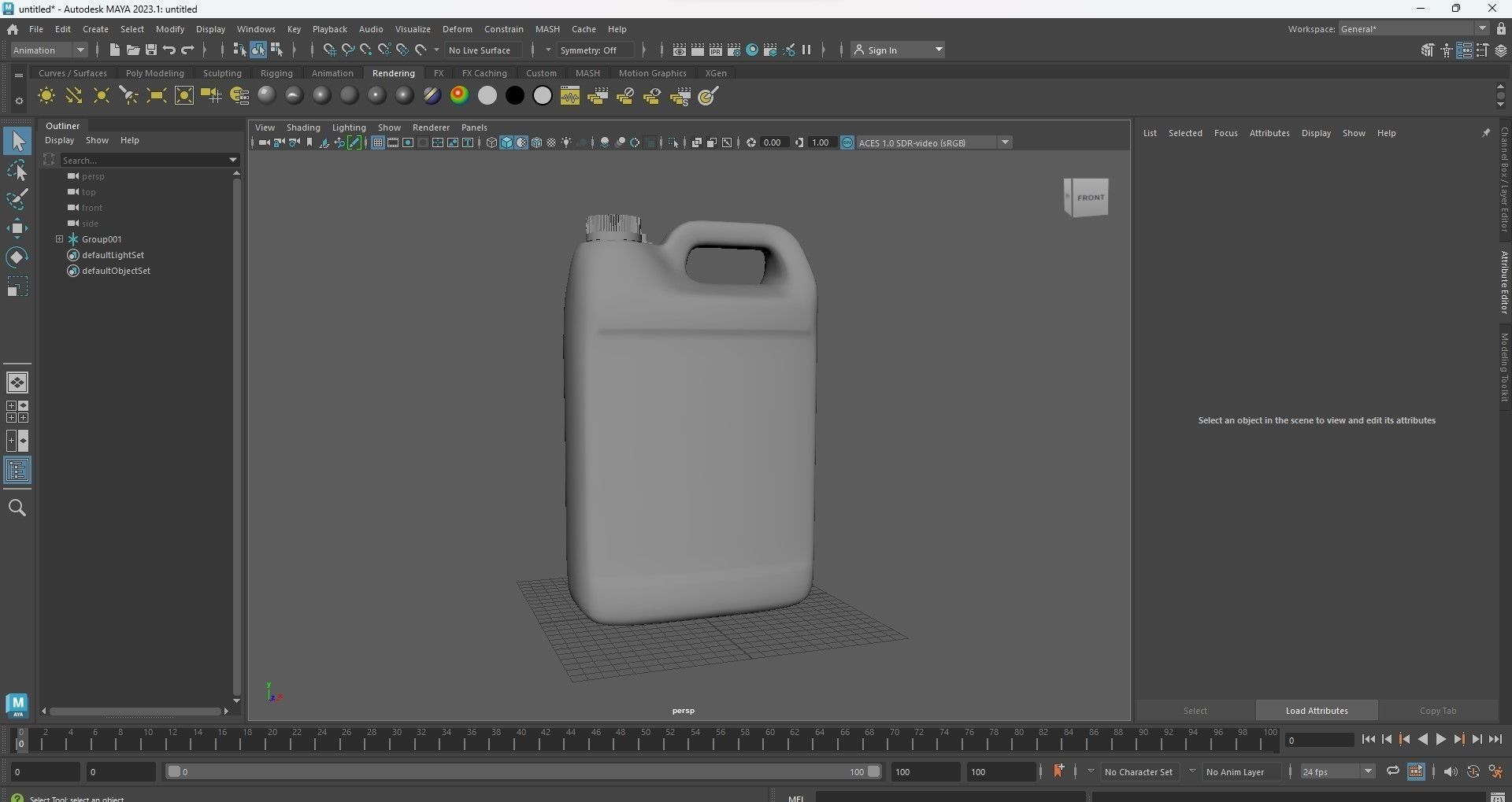The height and width of the screenshot is (802, 1512).
Task: Activate the Scale tool
Action: click(17, 286)
